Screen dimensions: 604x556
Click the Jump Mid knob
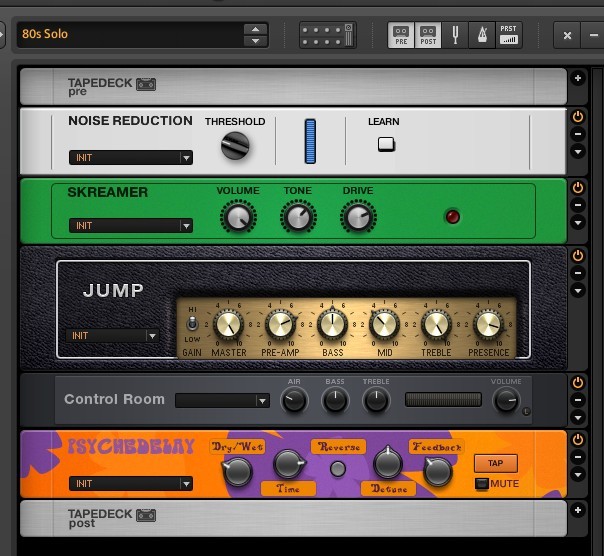point(384,324)
